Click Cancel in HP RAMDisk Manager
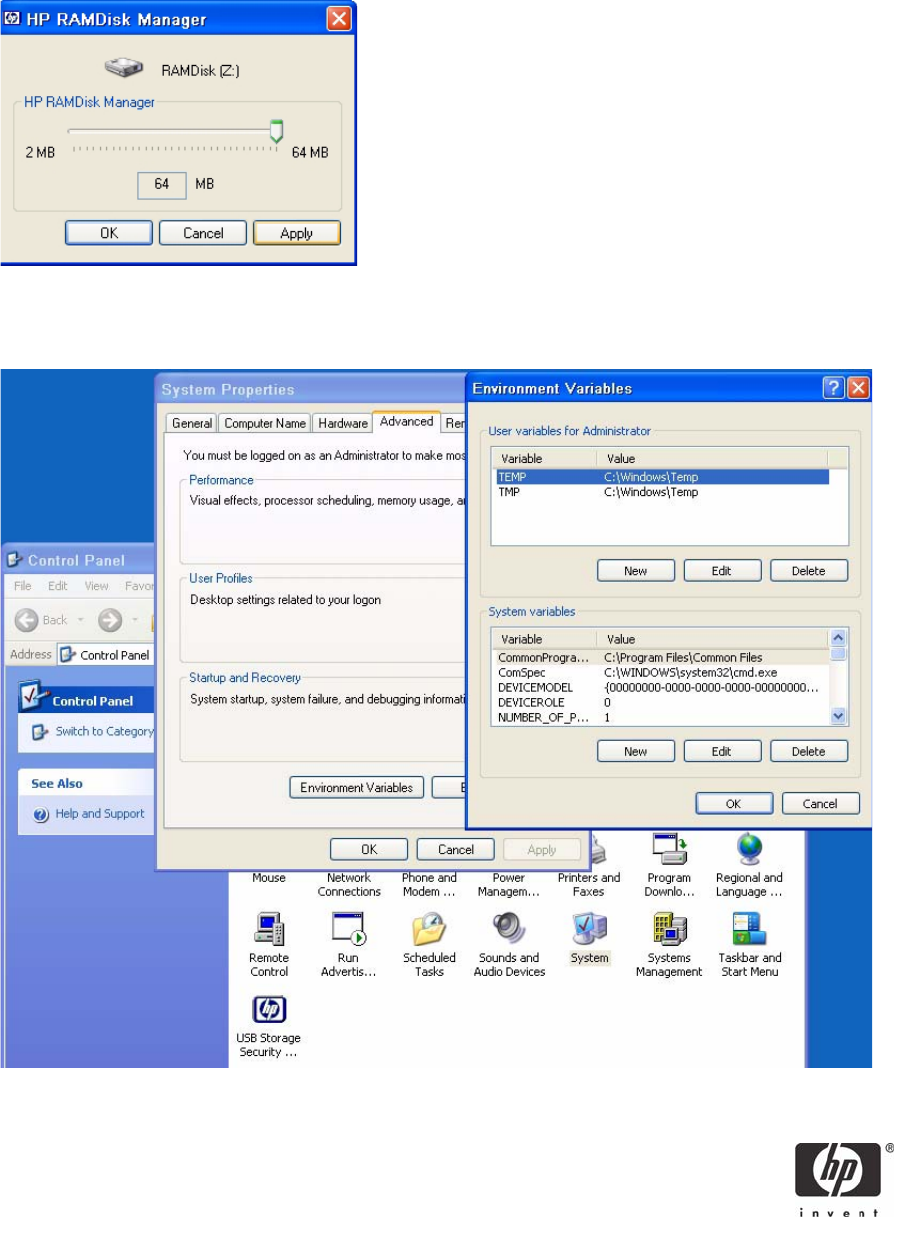This screenshot has width=897, height=1233. [203, 233]
